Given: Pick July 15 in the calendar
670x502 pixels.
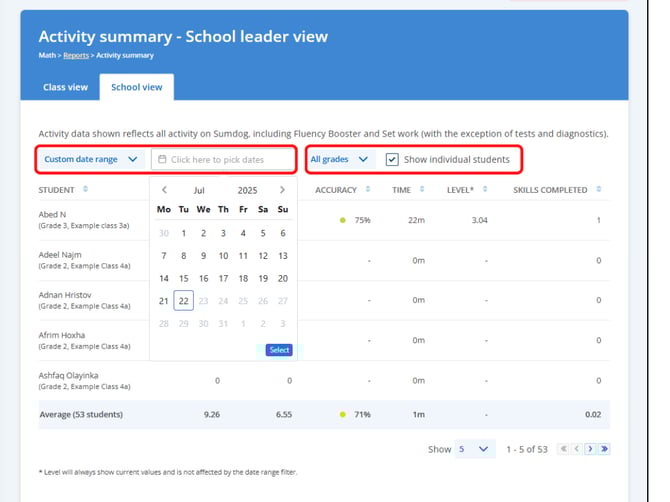Looking at the screenshot, I should (x=184, y=279).
